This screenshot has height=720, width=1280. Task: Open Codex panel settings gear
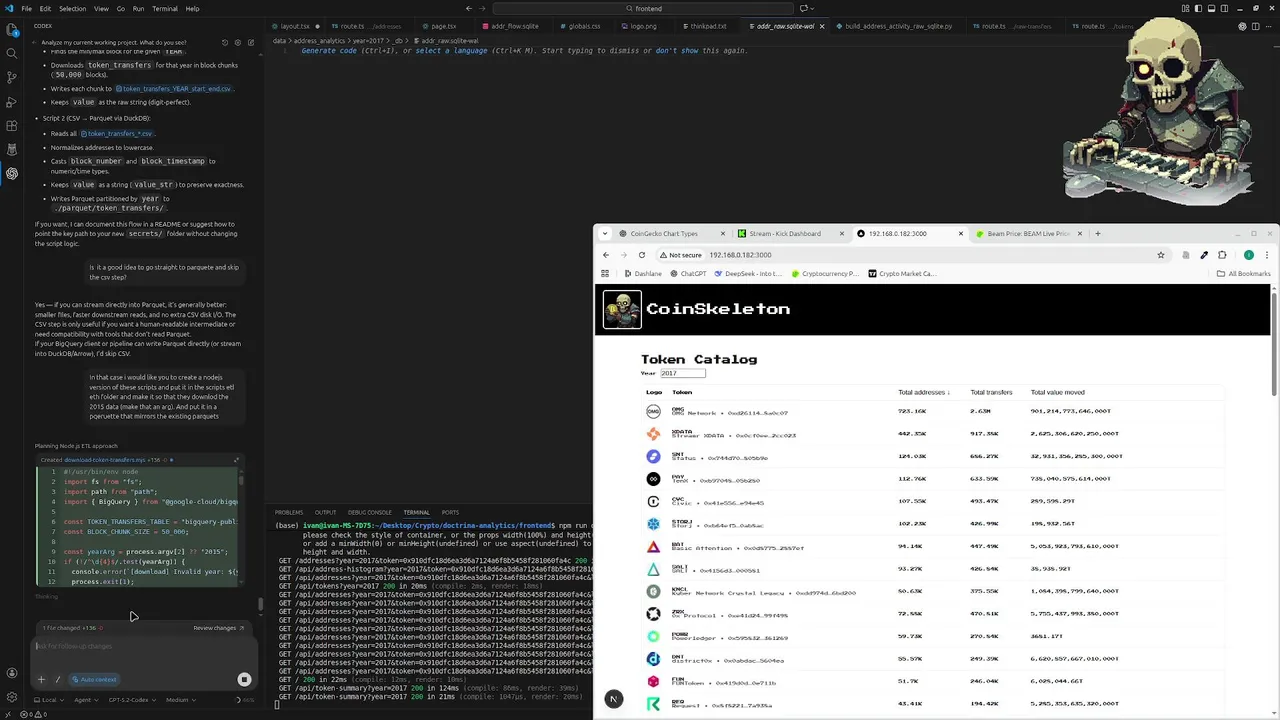click(237, 43)
